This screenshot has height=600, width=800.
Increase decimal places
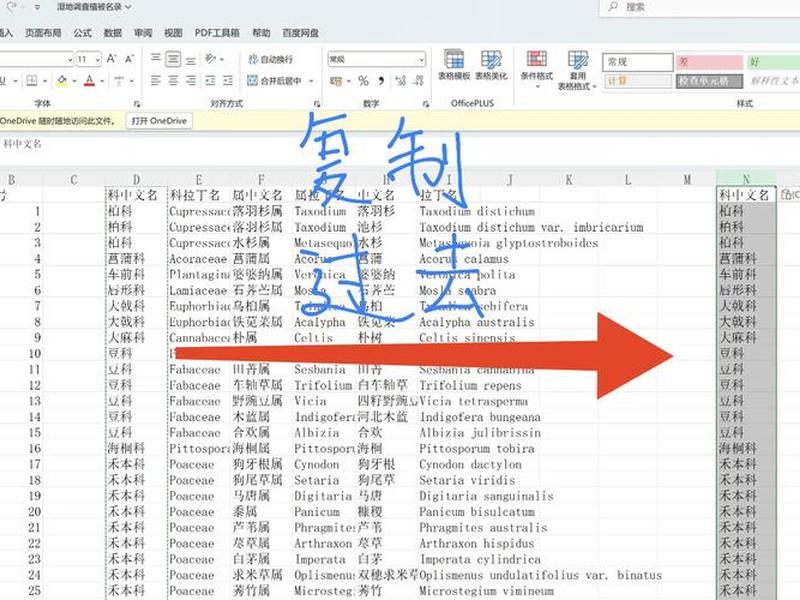click(401, 81)
